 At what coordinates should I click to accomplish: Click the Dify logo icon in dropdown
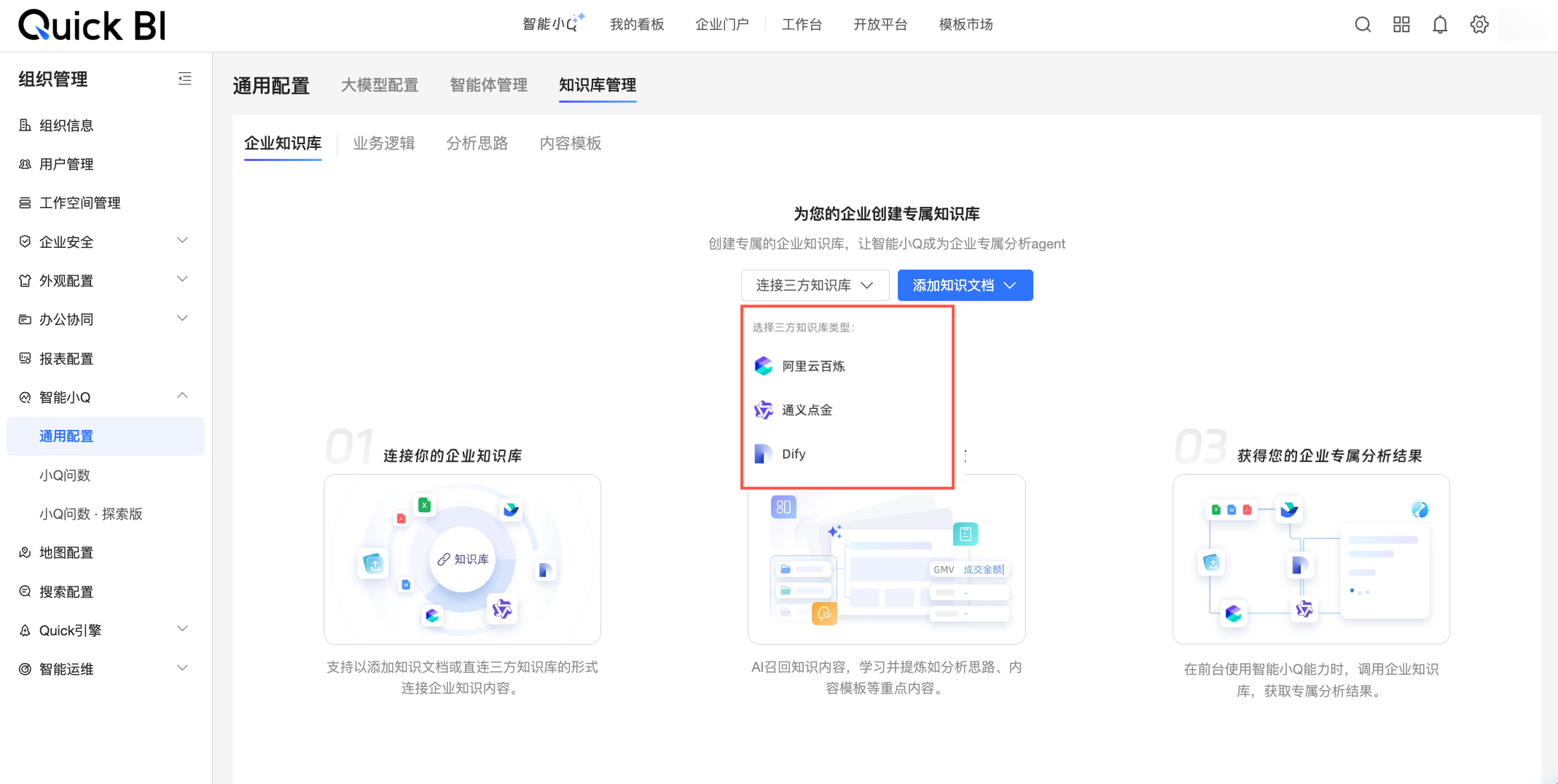[763, 454]
